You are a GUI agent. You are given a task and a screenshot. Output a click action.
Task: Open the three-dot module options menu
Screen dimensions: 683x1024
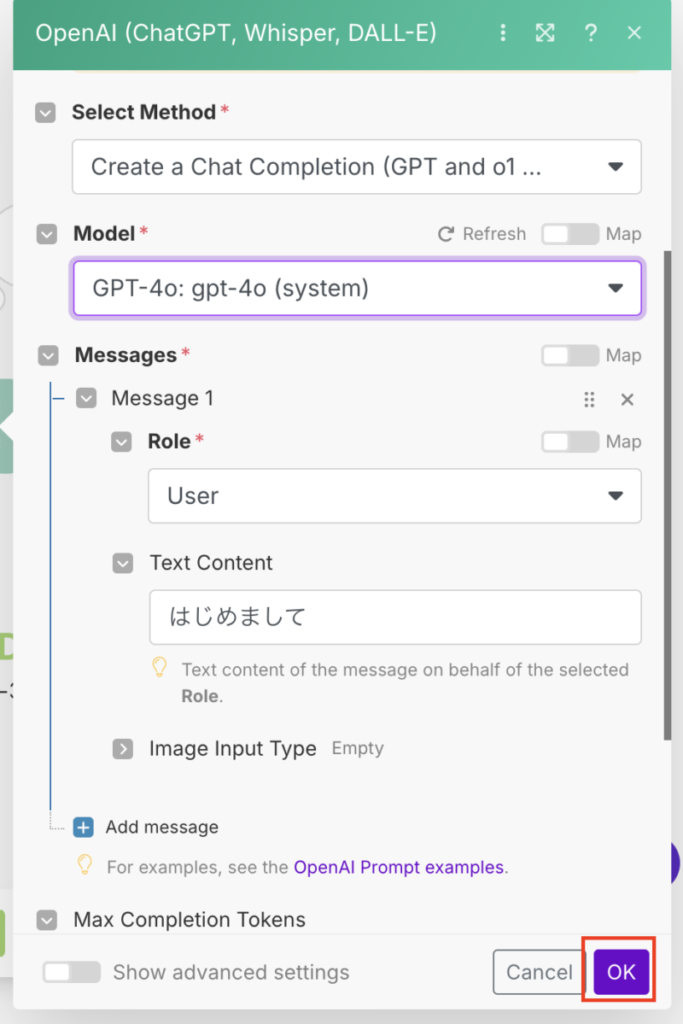pos(502,33)
